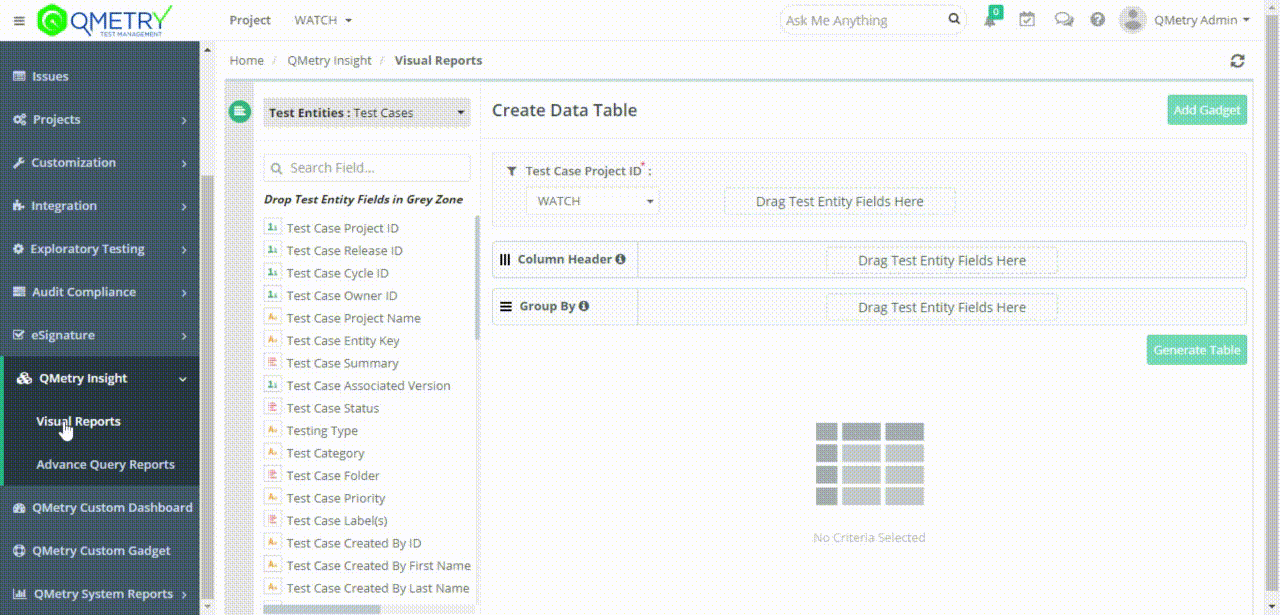Click the Column Header bars icon
This screenshot has height=615, width=1280.
pyautogui.click(x=505, y=259)
